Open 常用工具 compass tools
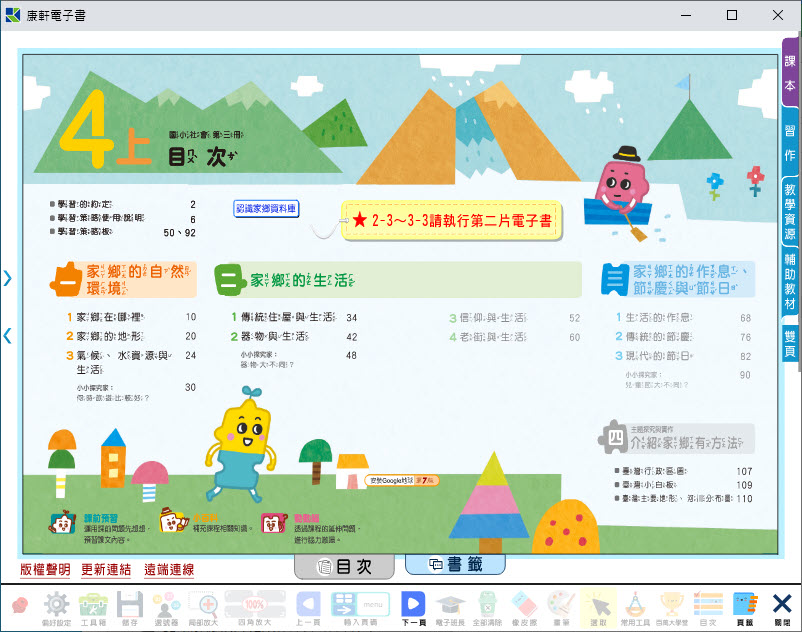The width and height of the screenshot is (802, 632). (634, 605)
